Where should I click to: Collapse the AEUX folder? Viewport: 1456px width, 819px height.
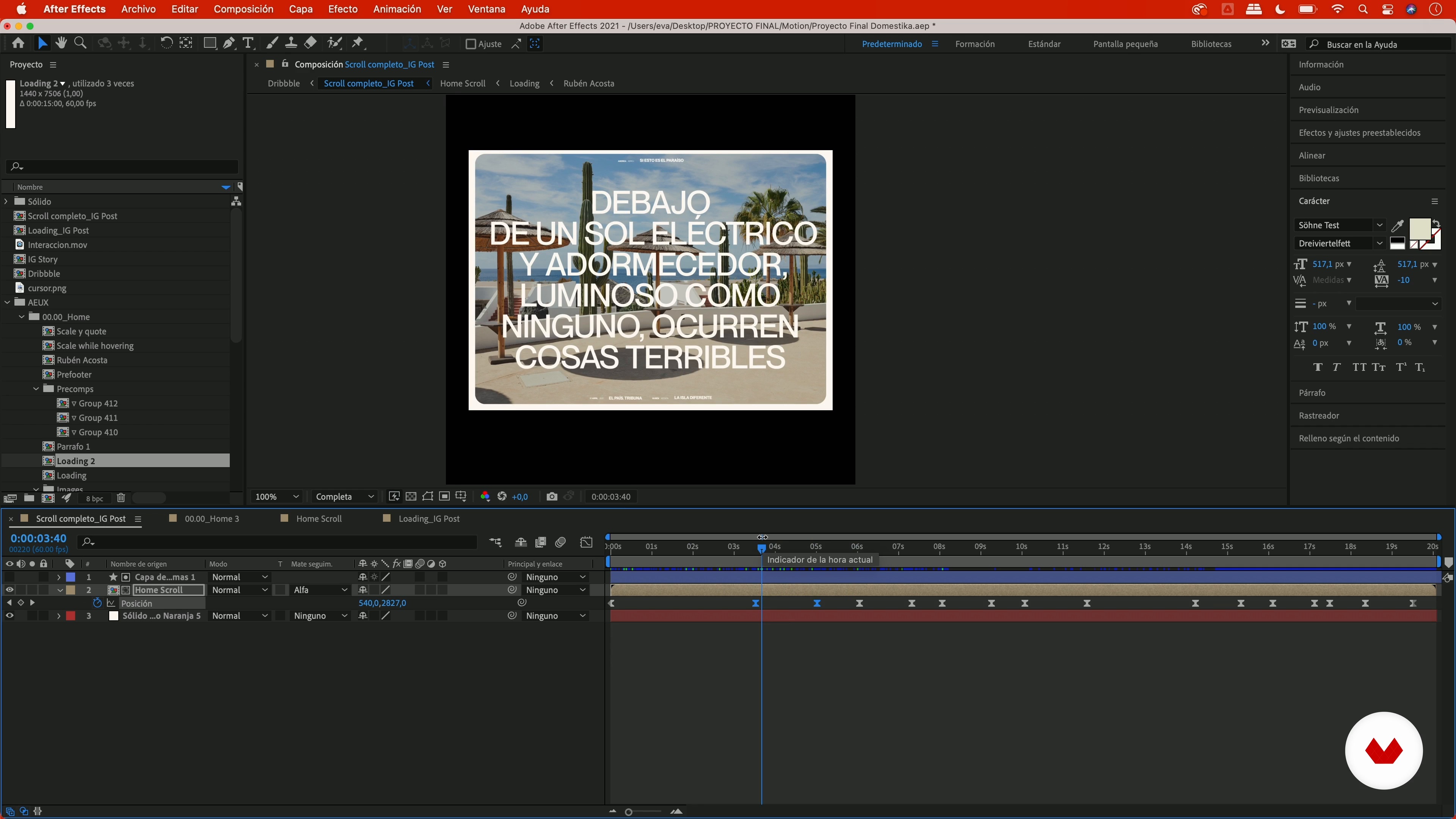pos(7,303)
